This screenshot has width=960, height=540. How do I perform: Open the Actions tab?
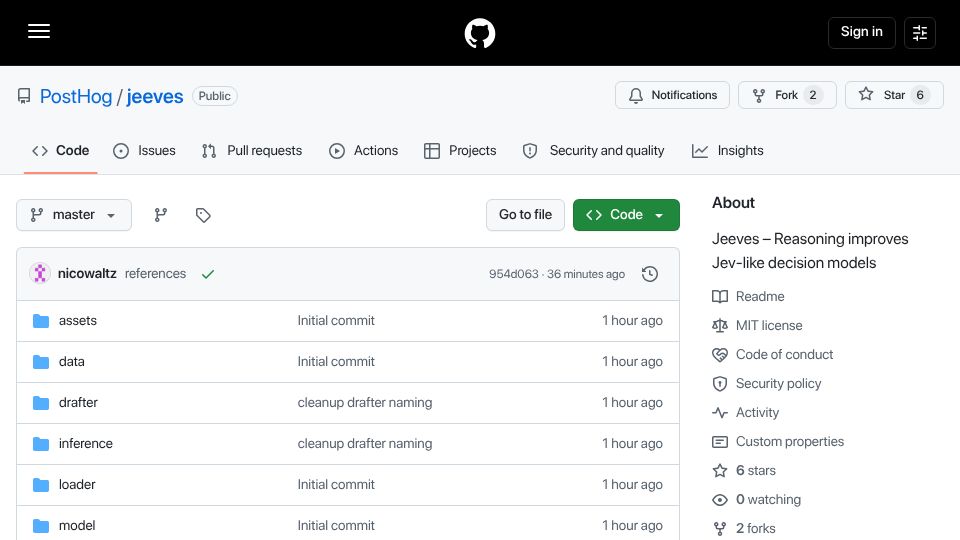364,151
